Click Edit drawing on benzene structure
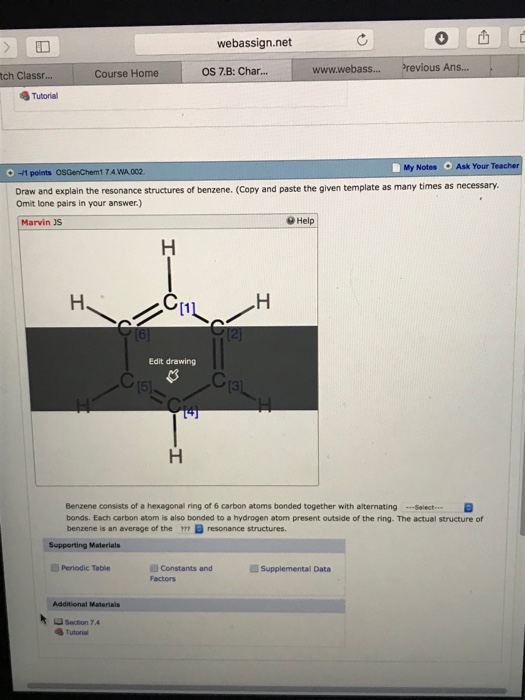Image resolution: width=525 pixels, height=700 pixels. pyautogui.click(x=172, y=361)
